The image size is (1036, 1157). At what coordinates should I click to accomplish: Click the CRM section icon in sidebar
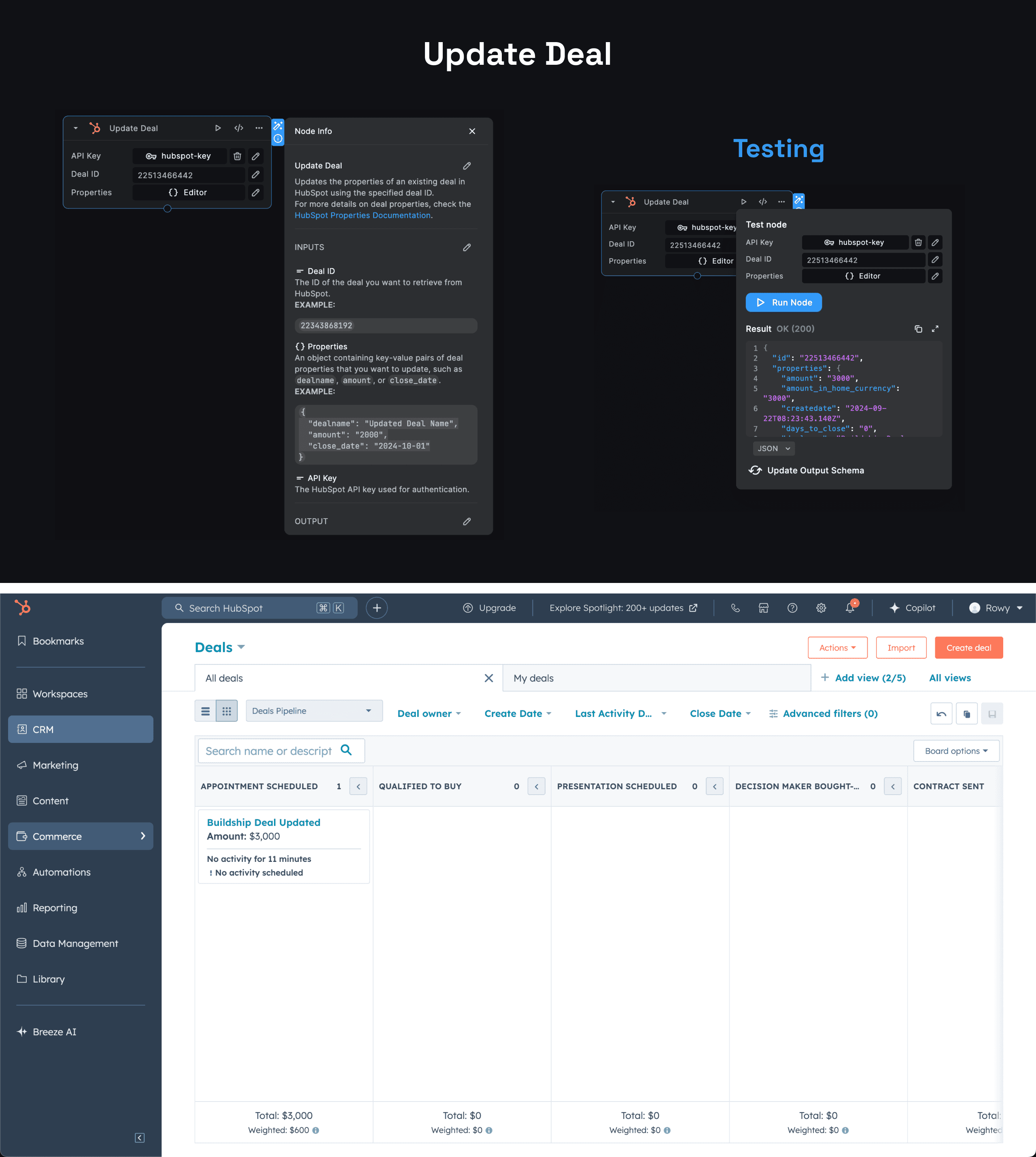[21, 728]
